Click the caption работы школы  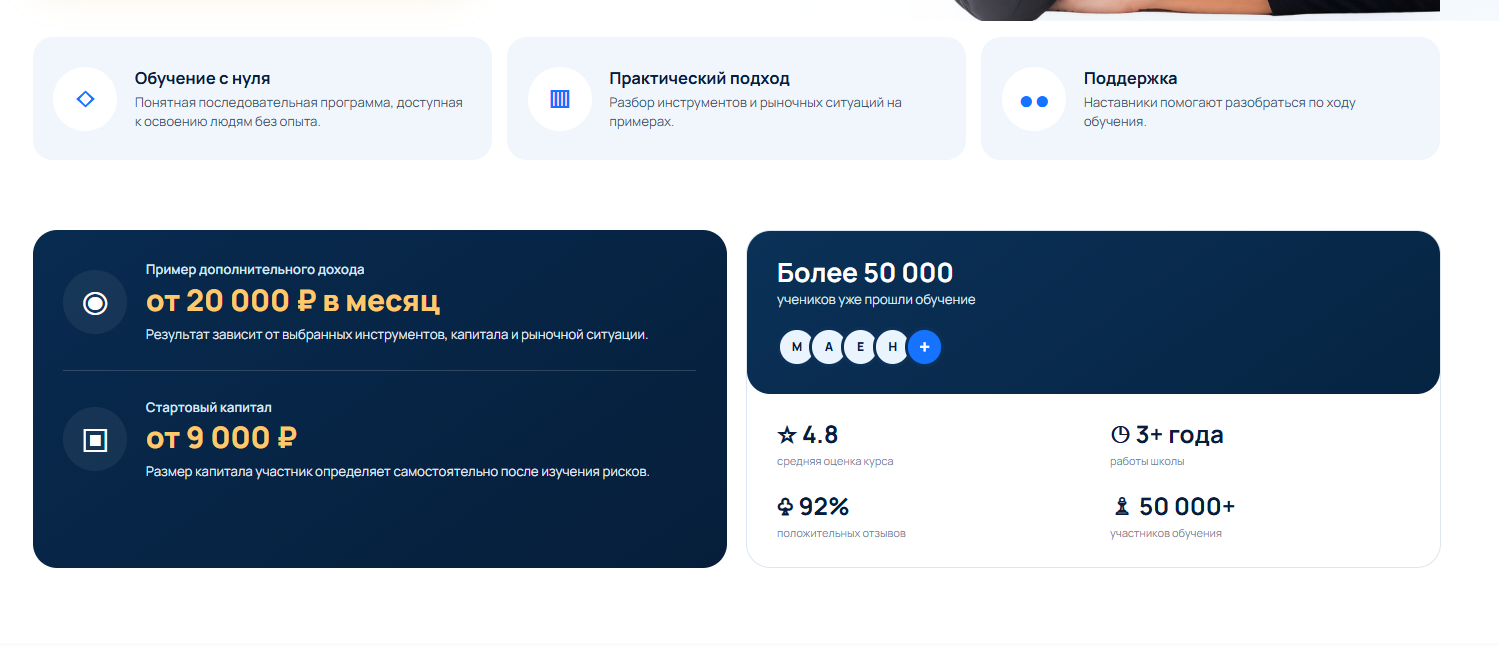click(1147, 462)
